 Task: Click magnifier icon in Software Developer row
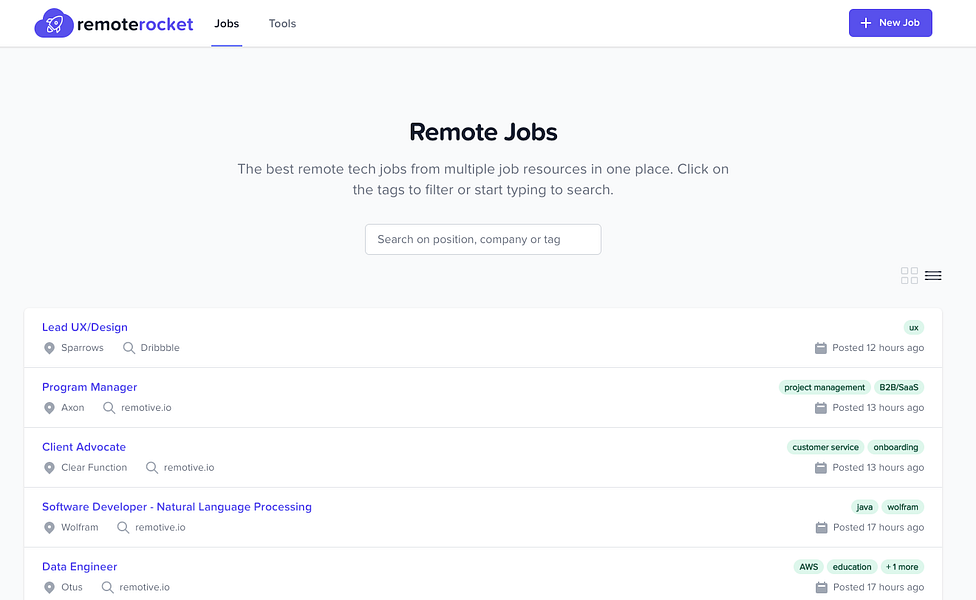pos(123,527)
